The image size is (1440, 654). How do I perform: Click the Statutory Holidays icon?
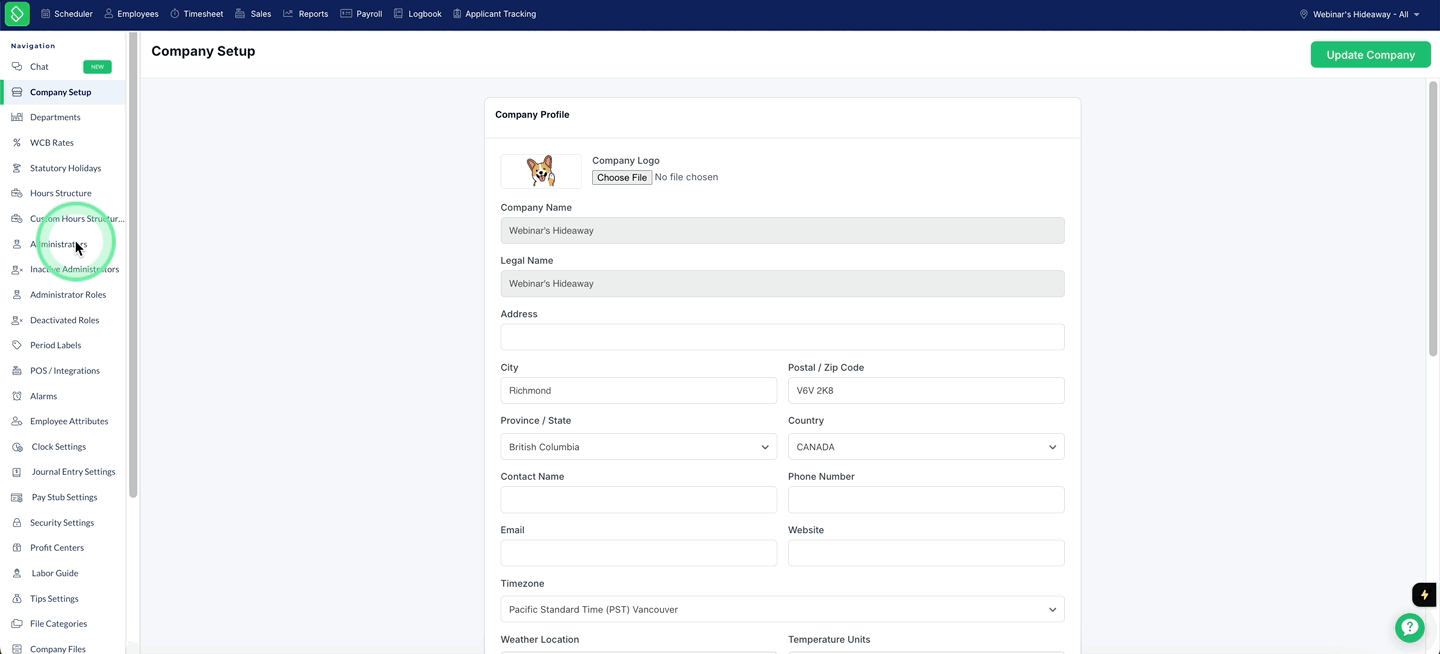click(17, 168)
